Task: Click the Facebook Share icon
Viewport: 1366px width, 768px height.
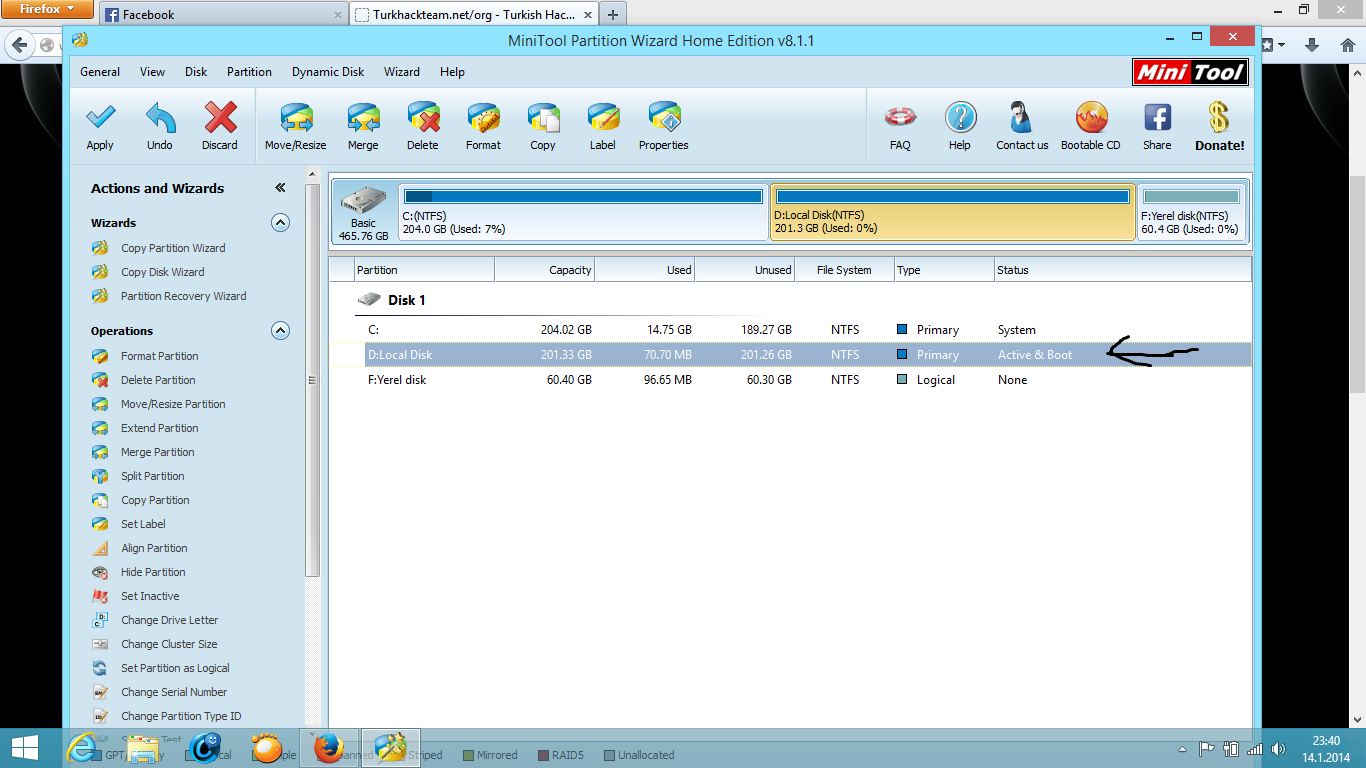Action: pos(1157,119)
